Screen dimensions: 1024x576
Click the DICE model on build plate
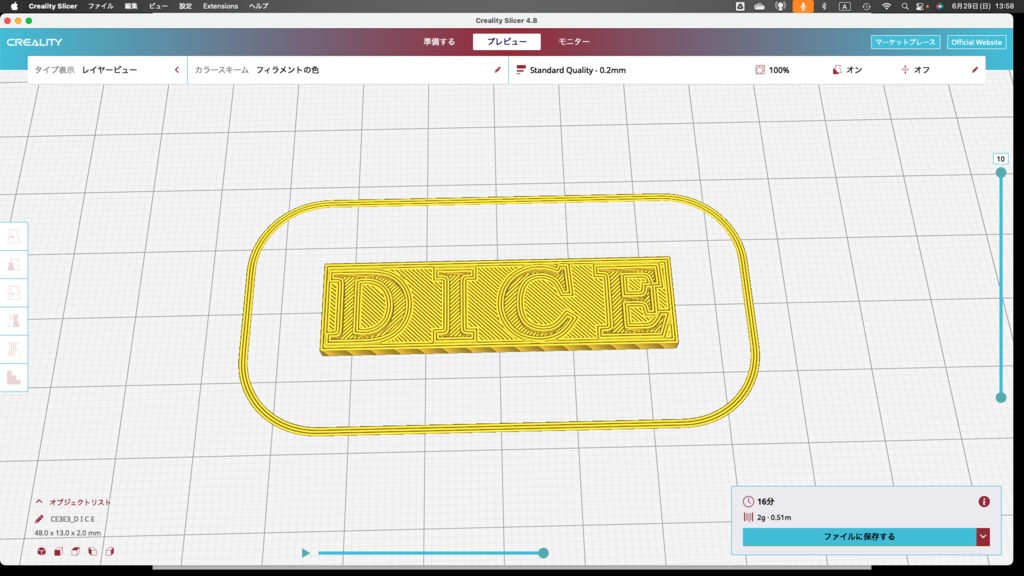tap(499, 306)
